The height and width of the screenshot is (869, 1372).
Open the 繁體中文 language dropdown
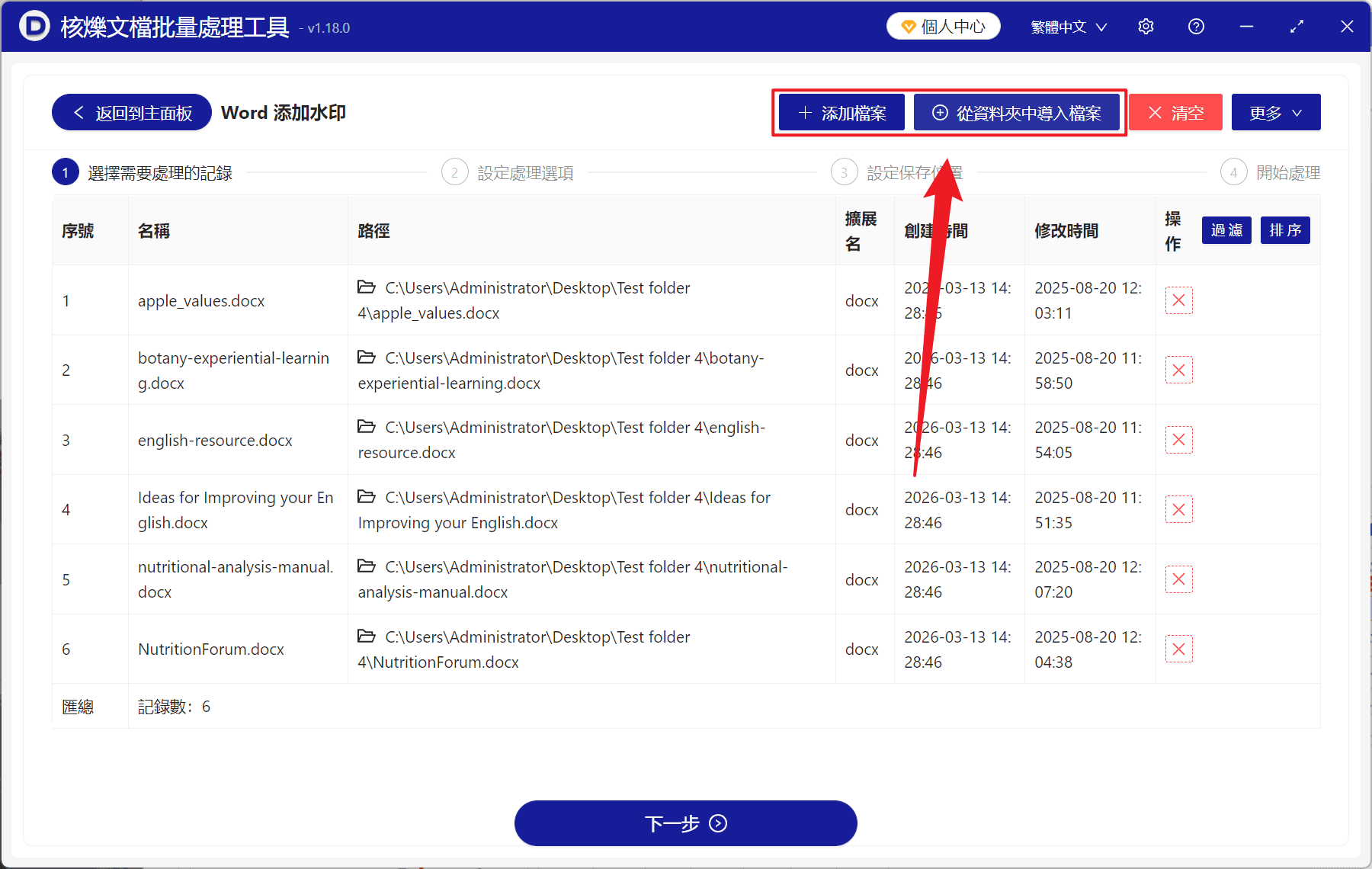click(x=1066, y=26)
